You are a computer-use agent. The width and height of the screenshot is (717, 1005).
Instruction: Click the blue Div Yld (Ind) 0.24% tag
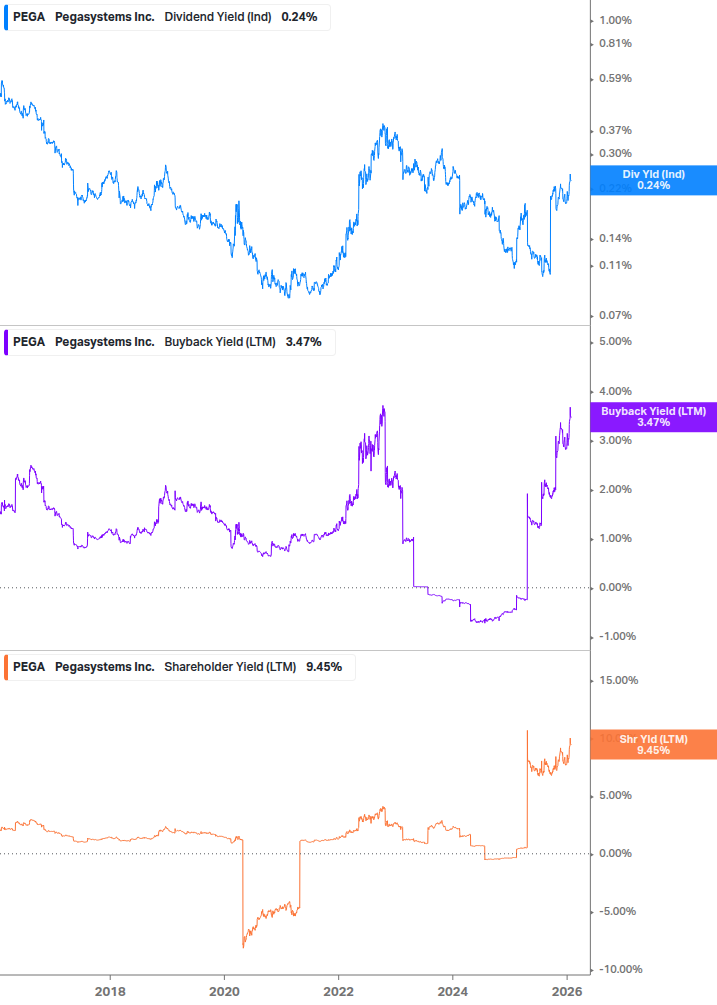pyautogui.click(x=654, y=180)
